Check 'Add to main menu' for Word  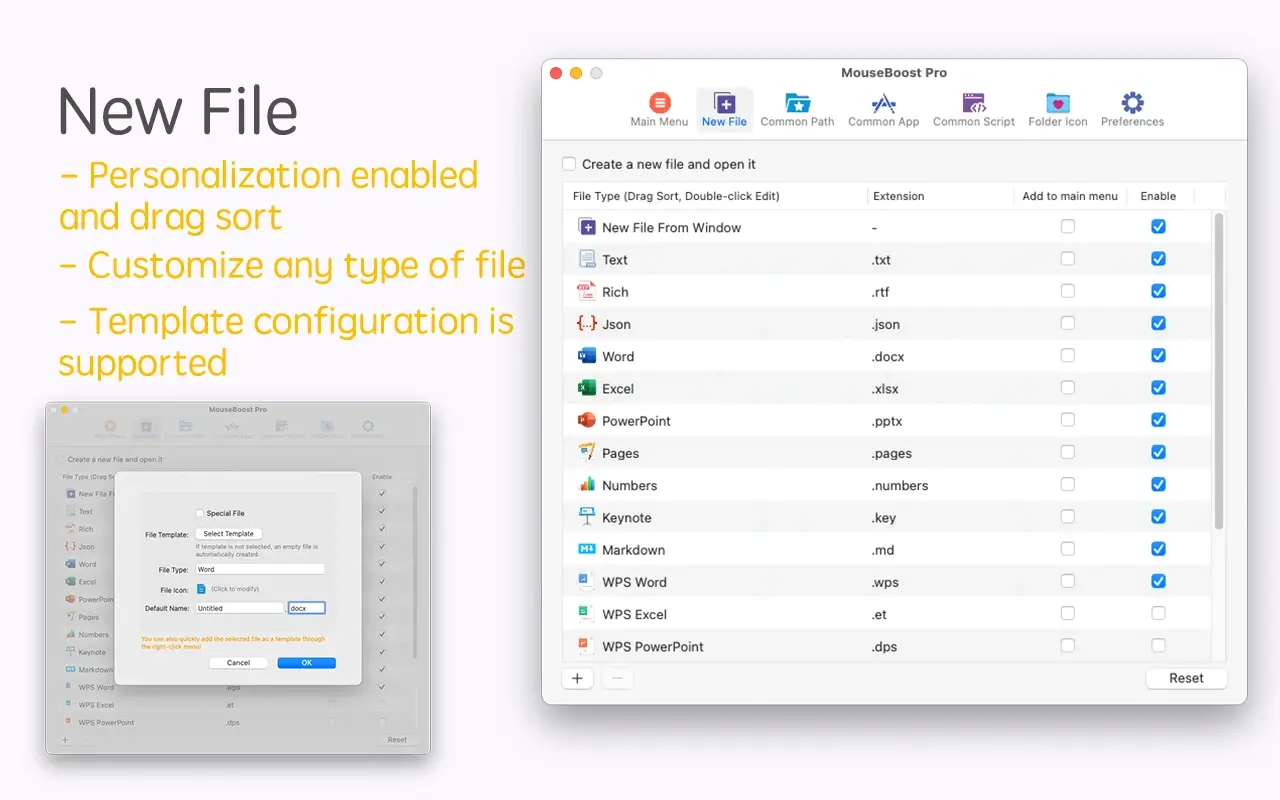tap(1068, 355)
